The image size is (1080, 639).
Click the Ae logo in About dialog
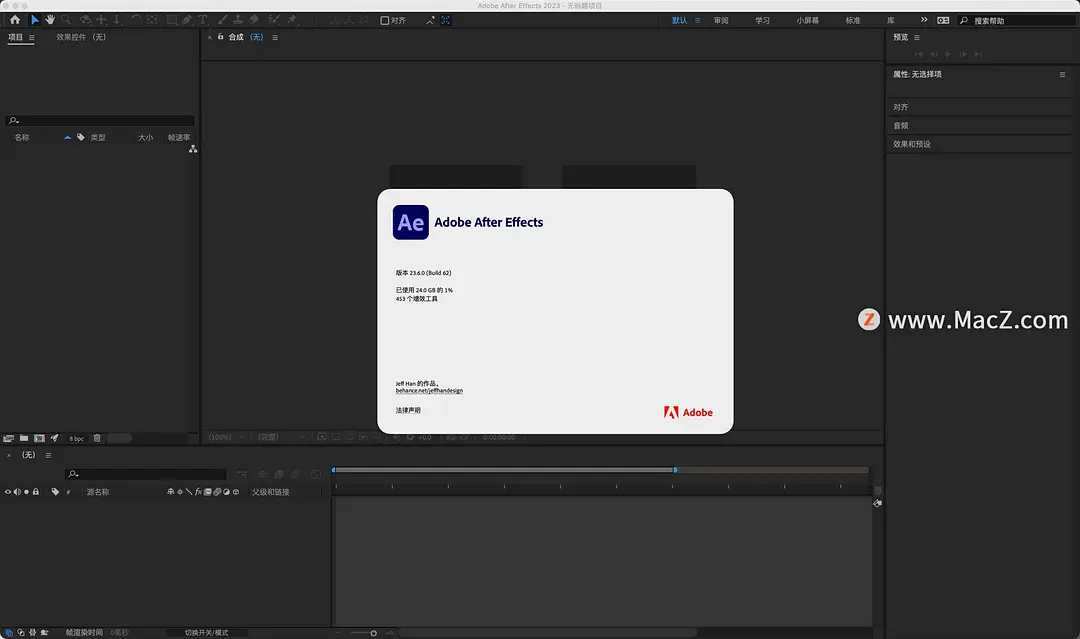(x=411, y=222)
